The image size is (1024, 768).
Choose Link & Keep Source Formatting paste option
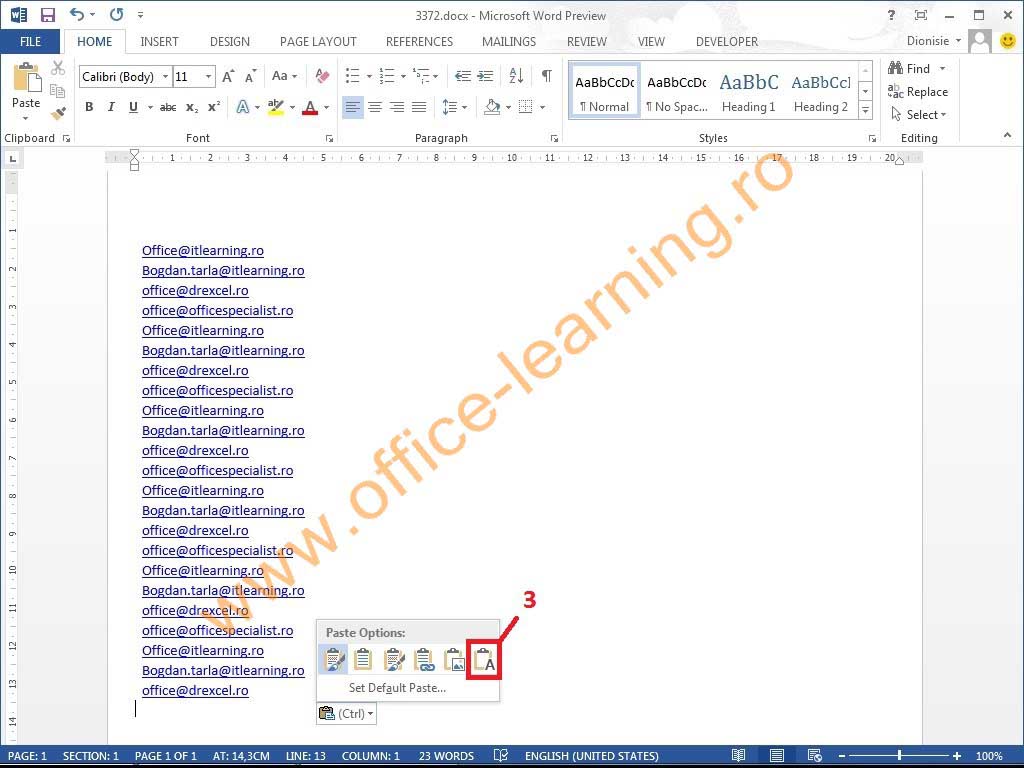424,660
